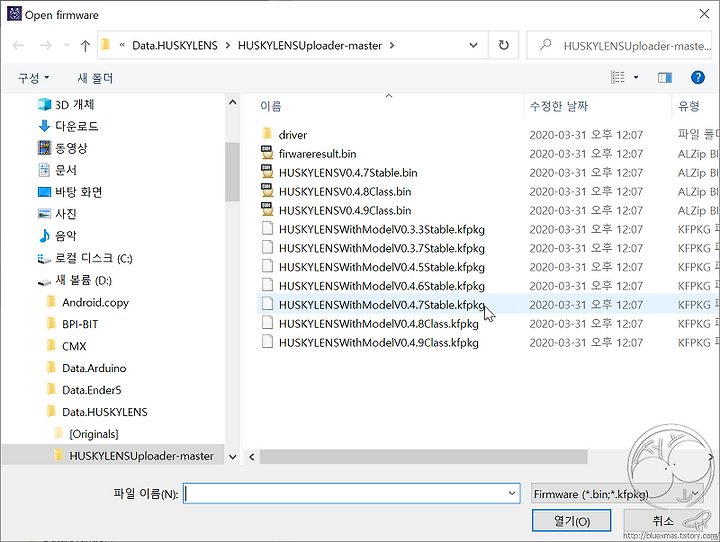Select 동영상 videos folder
Screen dimensions: 720x542
[x=62, y=148]
